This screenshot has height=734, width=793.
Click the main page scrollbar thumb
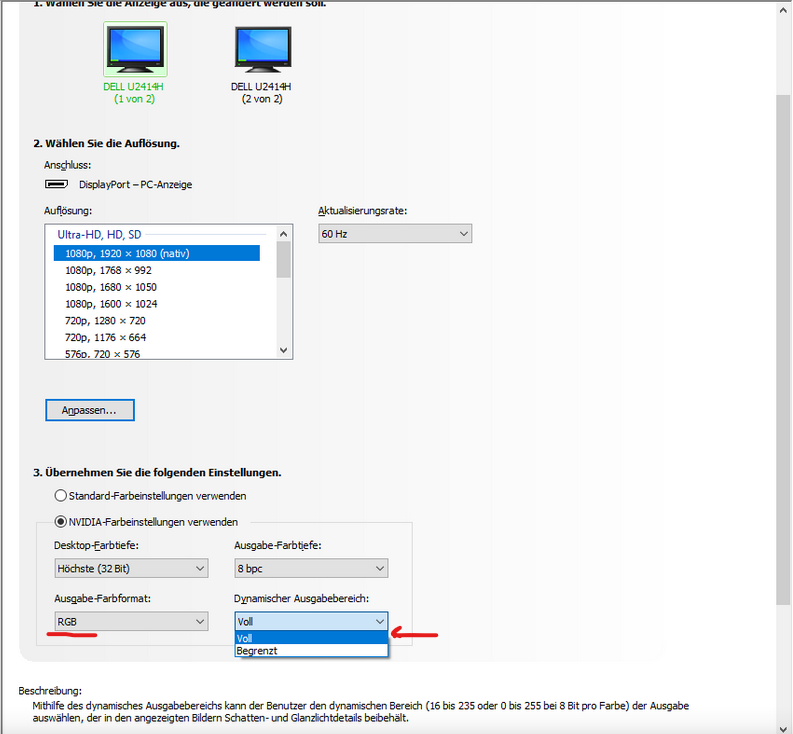[783, 349]
